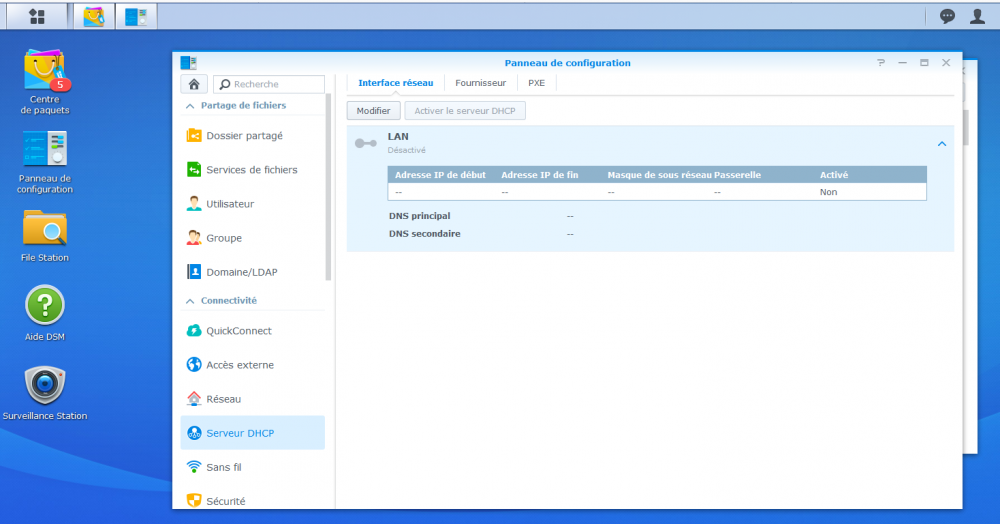
Task: Open QuickConnect settings in sidebar
Action: pos(238,331)
